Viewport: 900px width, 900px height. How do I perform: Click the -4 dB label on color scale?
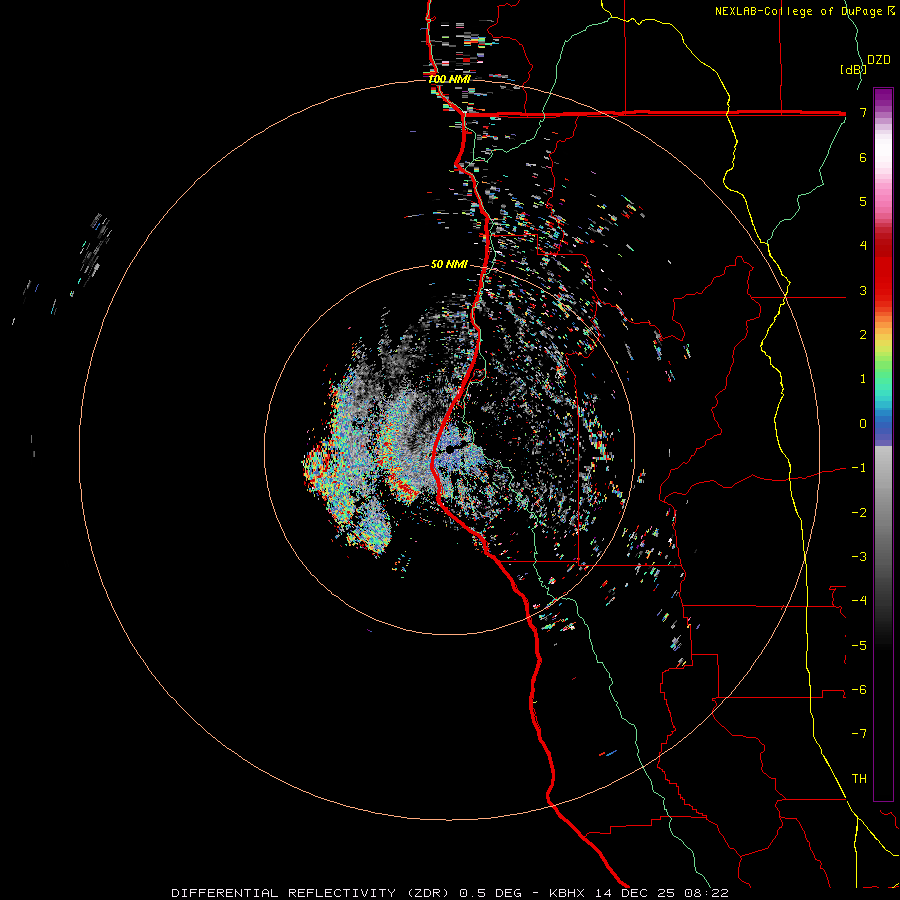(859, 600)
